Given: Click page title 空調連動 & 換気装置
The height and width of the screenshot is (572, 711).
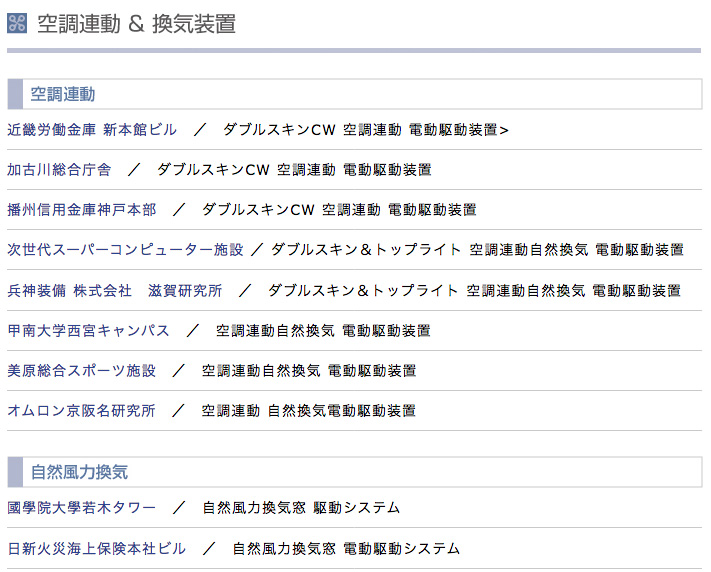Looking at the screenshot, I should tap(136, 24).
